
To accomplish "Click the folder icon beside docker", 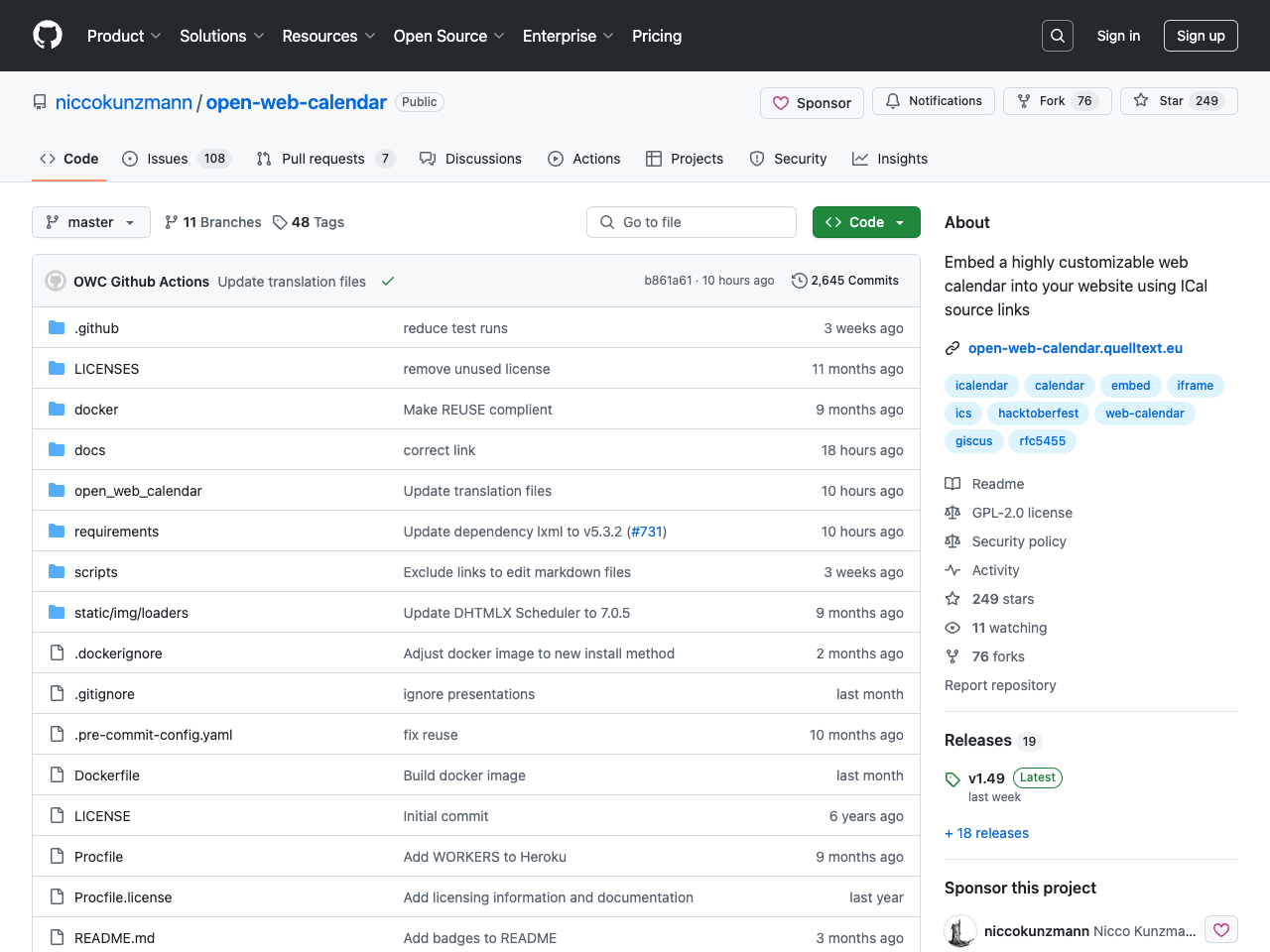I will click(57, 409).
